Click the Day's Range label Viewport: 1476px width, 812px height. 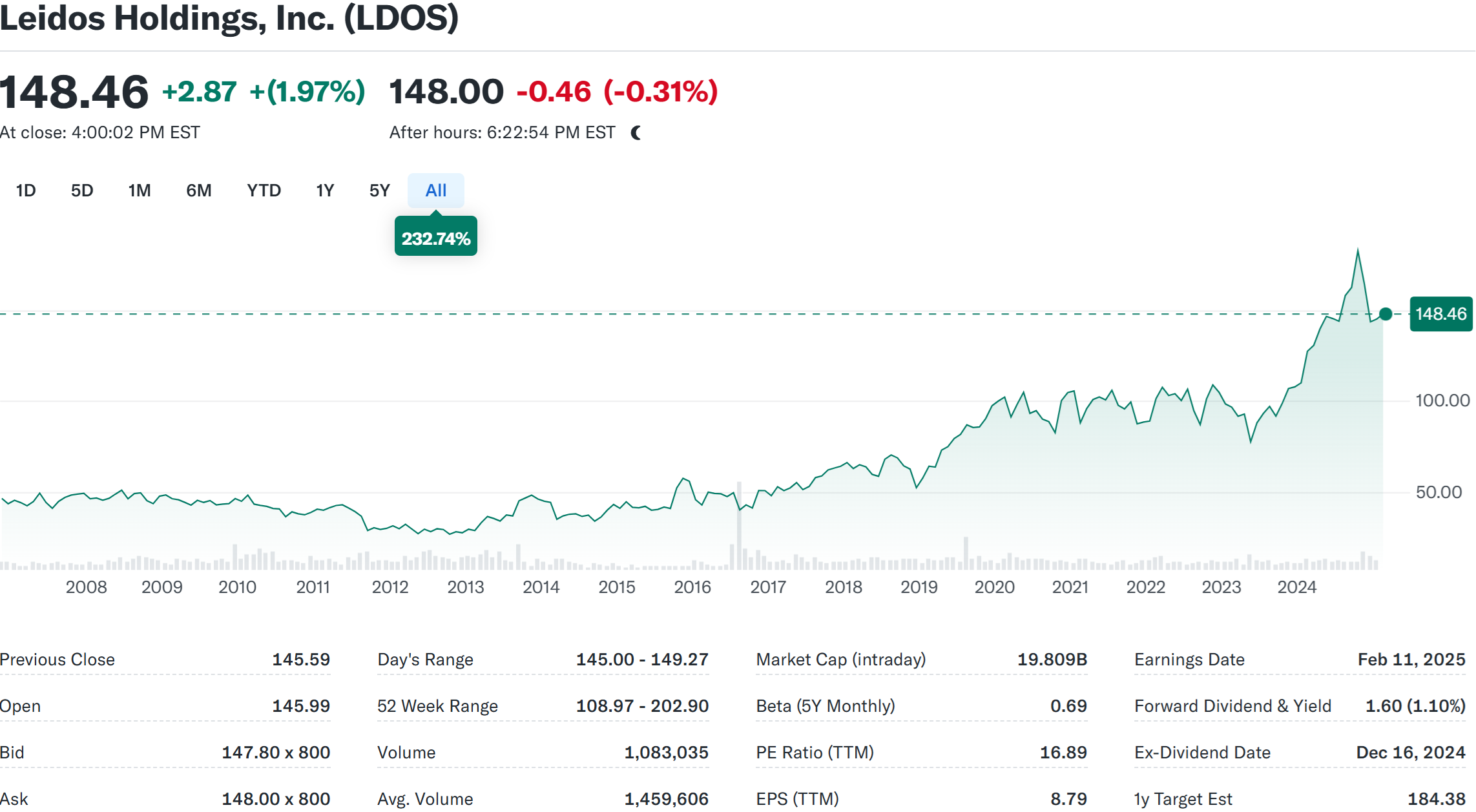click(425, 660)
